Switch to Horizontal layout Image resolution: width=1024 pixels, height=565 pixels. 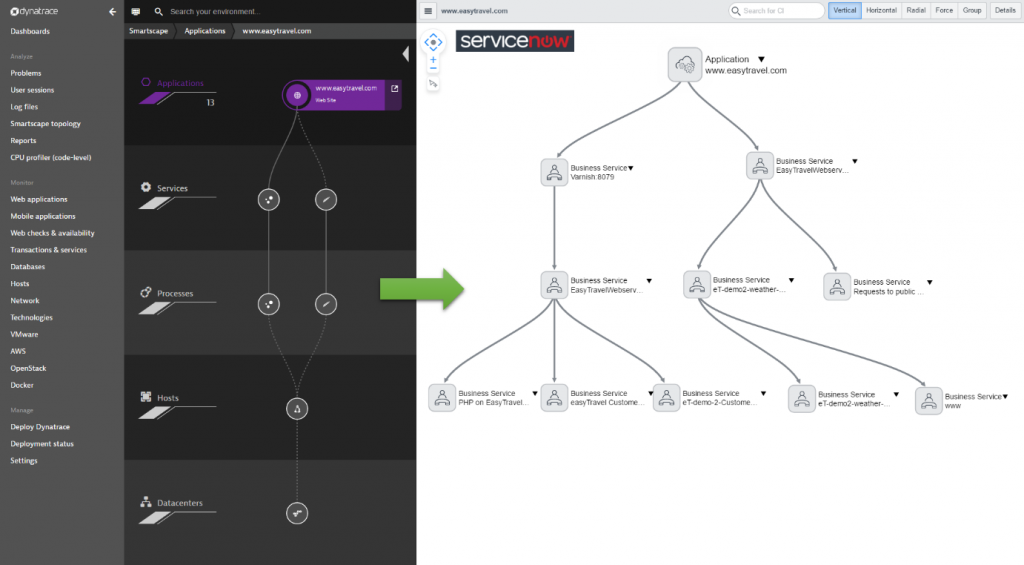pos(881,10)
